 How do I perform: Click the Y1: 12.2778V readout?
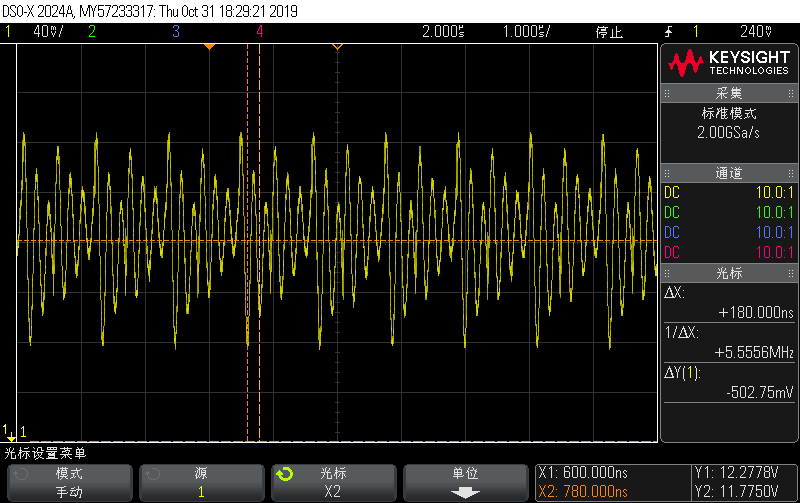(736, 473)
